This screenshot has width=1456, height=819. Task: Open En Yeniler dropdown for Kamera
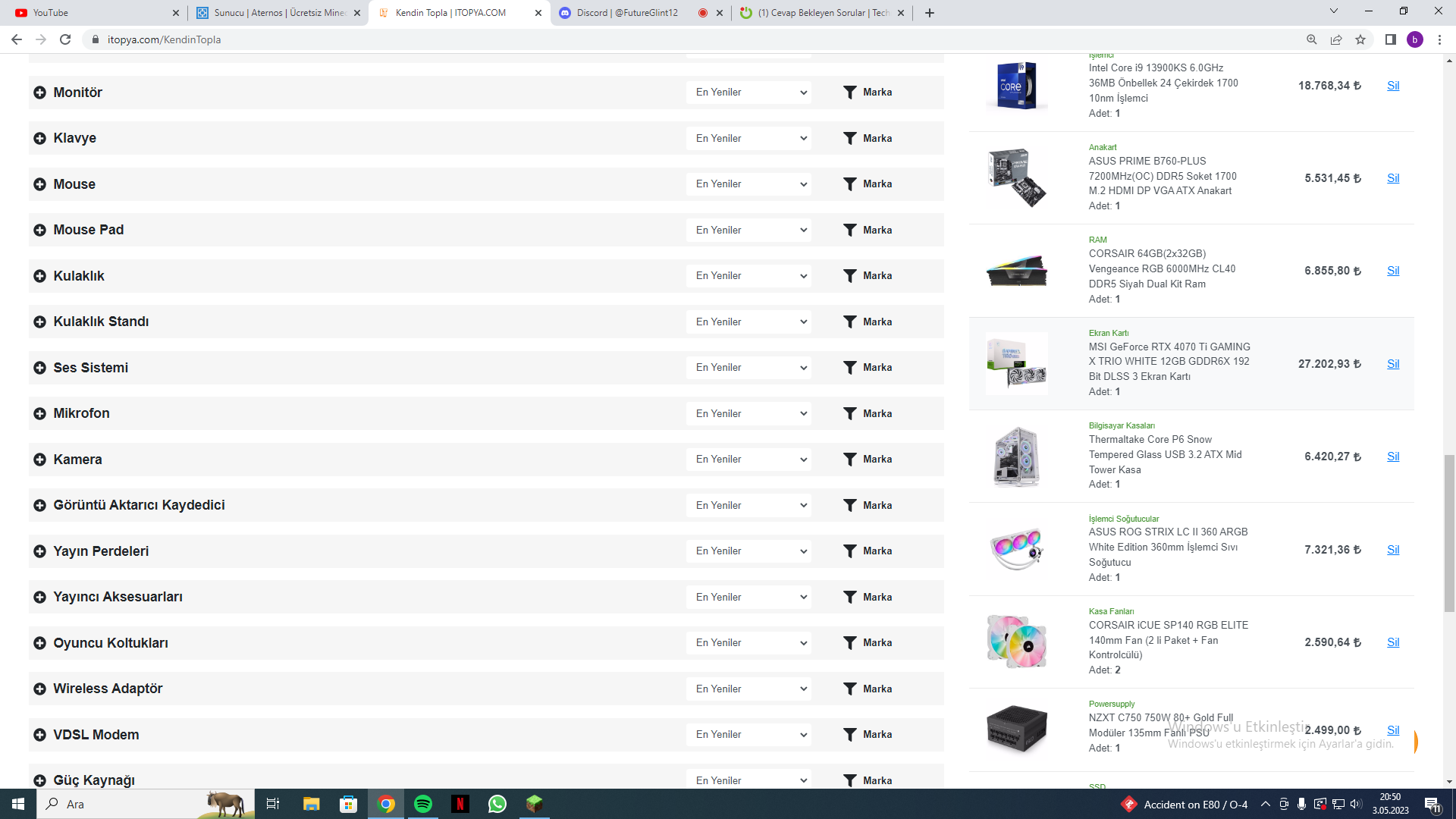749,460
